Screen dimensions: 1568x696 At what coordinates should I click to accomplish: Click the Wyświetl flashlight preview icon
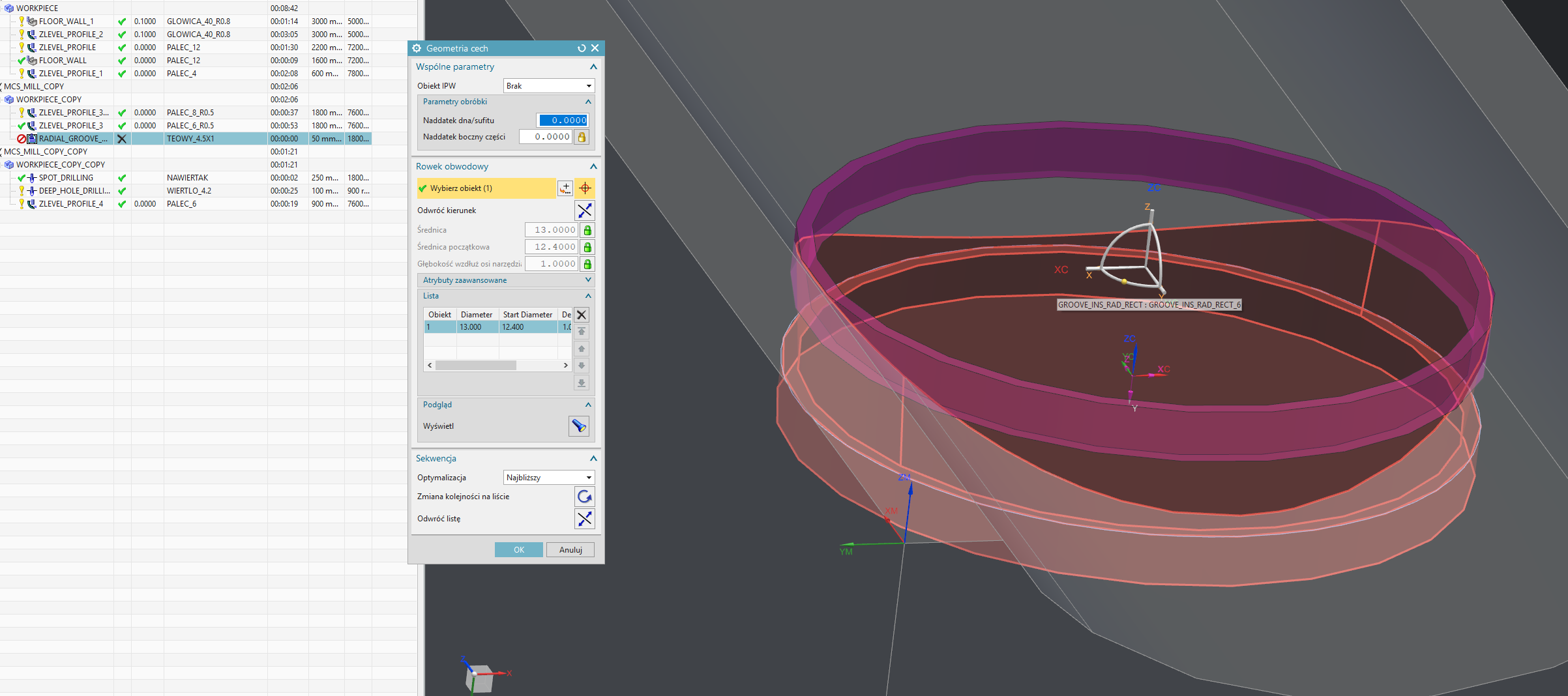coord(578,426)
